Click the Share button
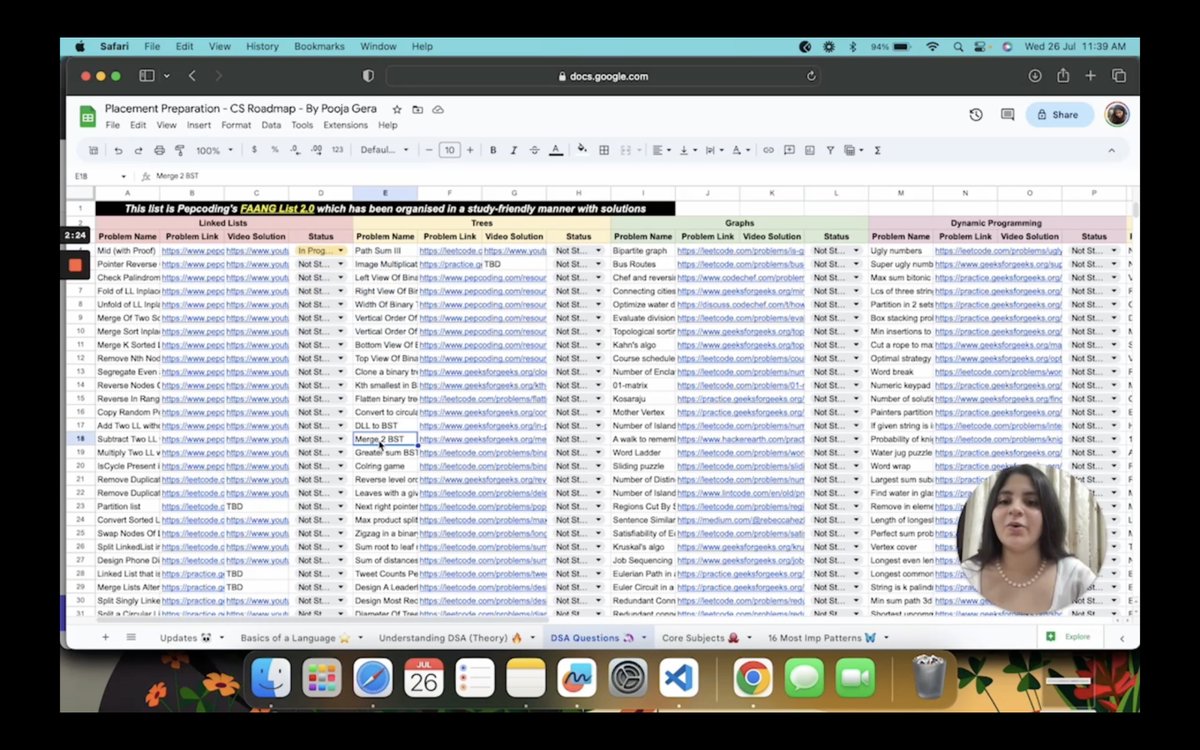 [1059, 115]
